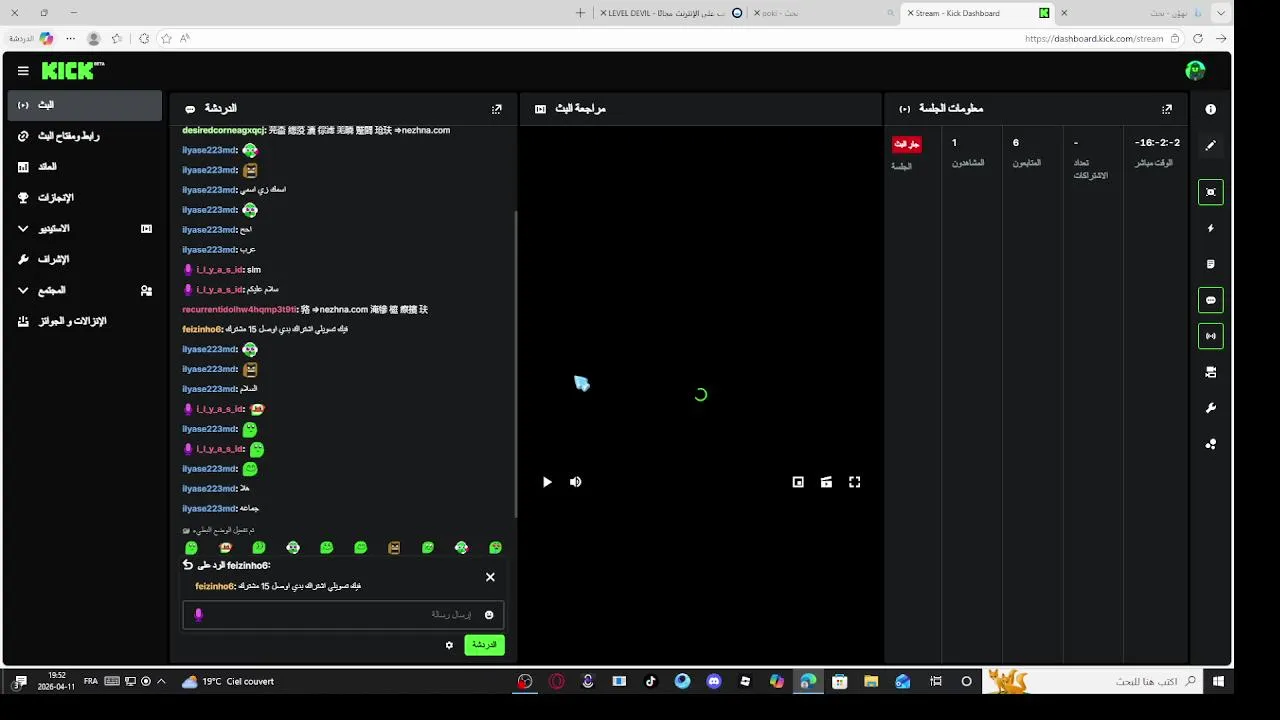The height and width of the screenshot is (720, 1280).
Task: Click the live time value in session info
Action: coord(1157,143)
